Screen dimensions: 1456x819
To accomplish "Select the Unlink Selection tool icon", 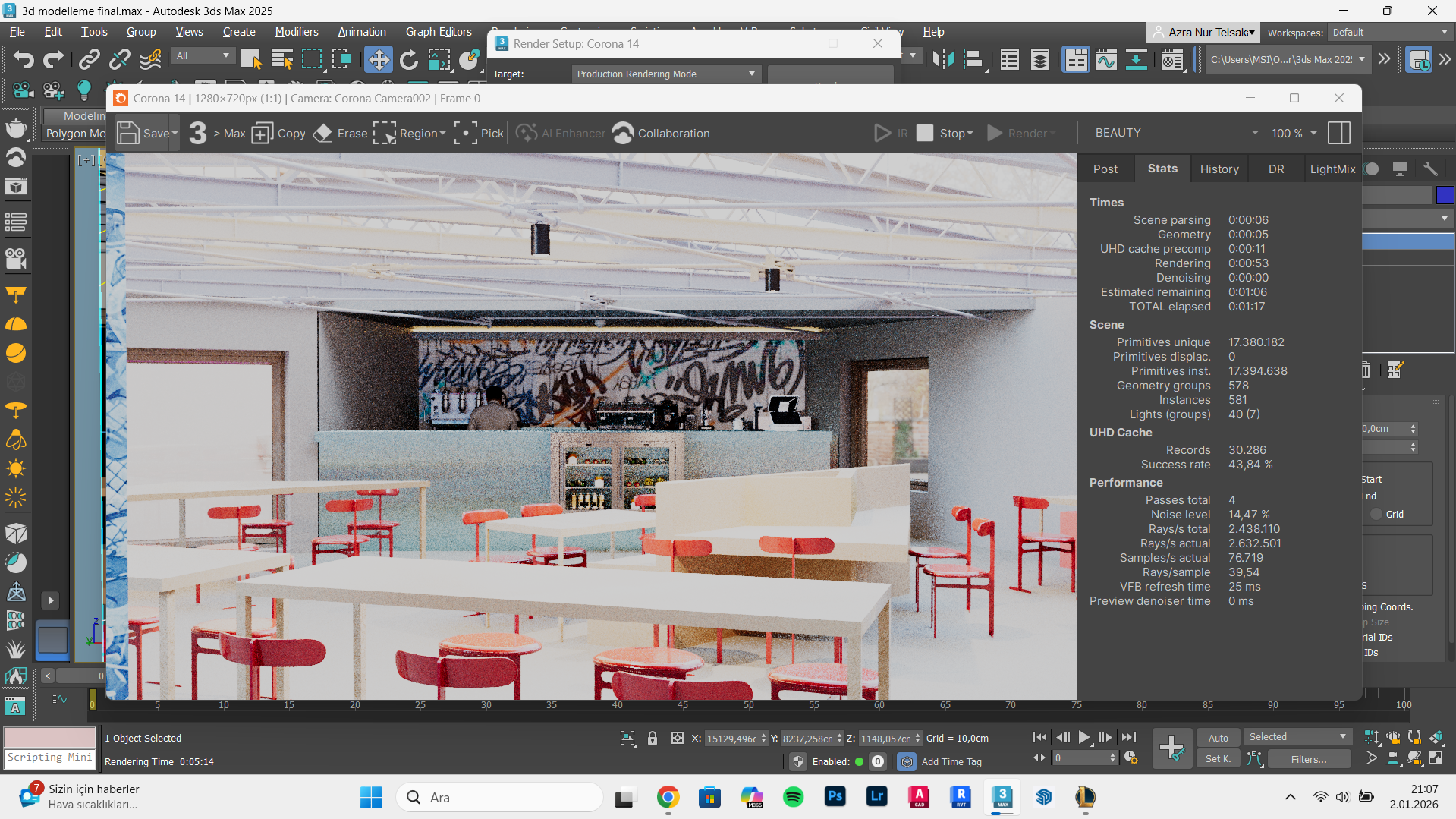I will coord(119,59).
